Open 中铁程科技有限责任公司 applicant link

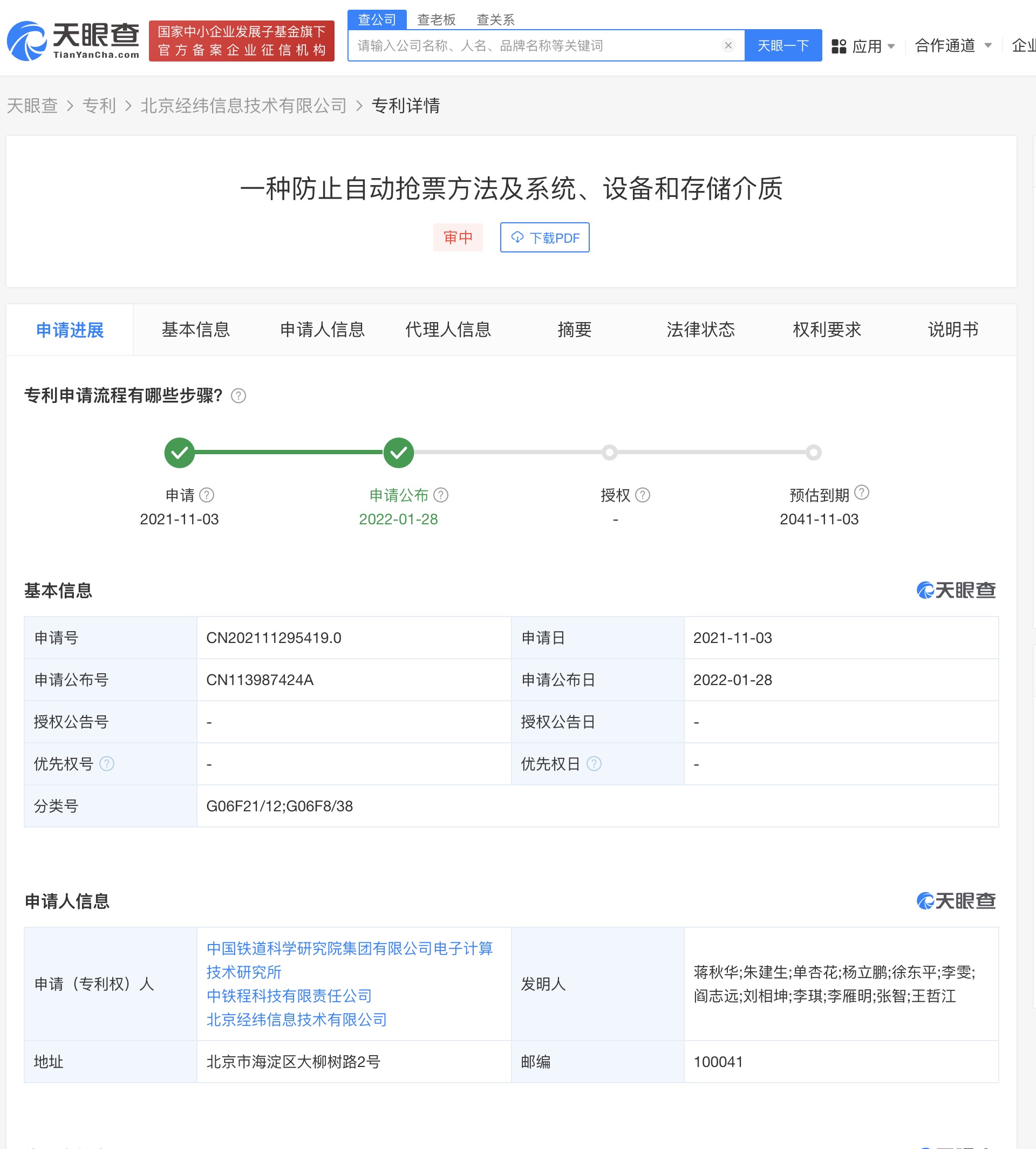[289, 996]
